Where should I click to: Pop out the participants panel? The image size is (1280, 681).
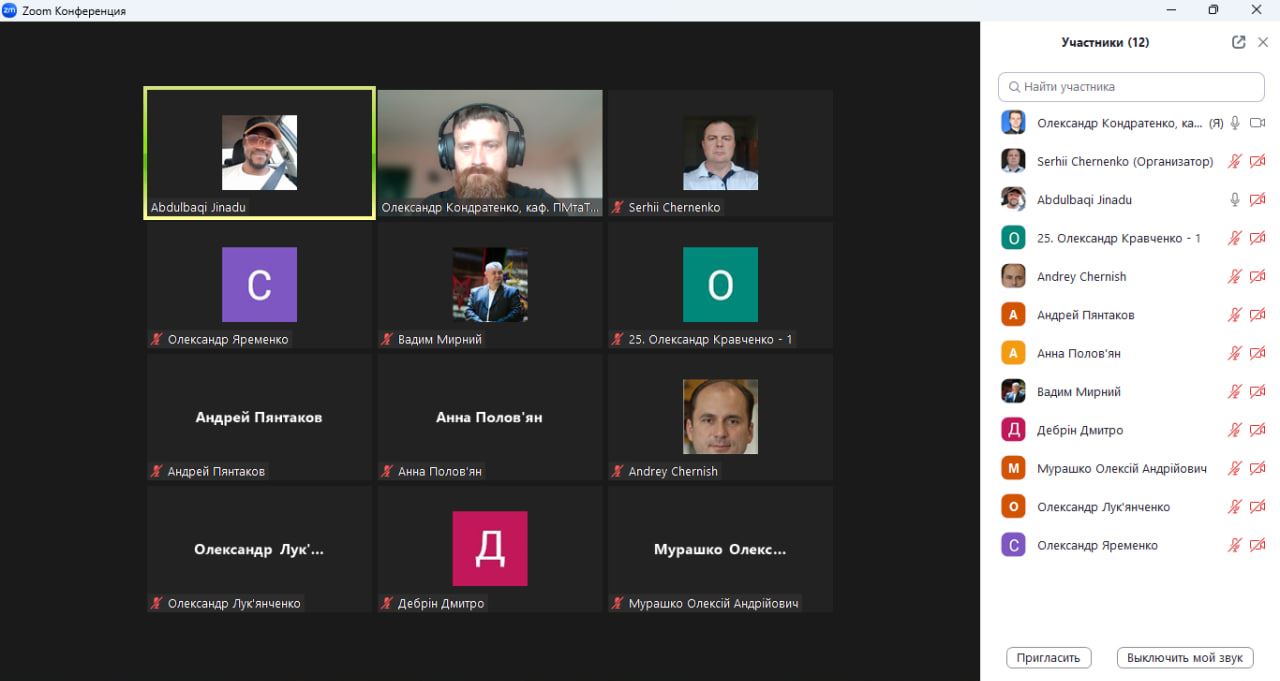point(1239,42)
